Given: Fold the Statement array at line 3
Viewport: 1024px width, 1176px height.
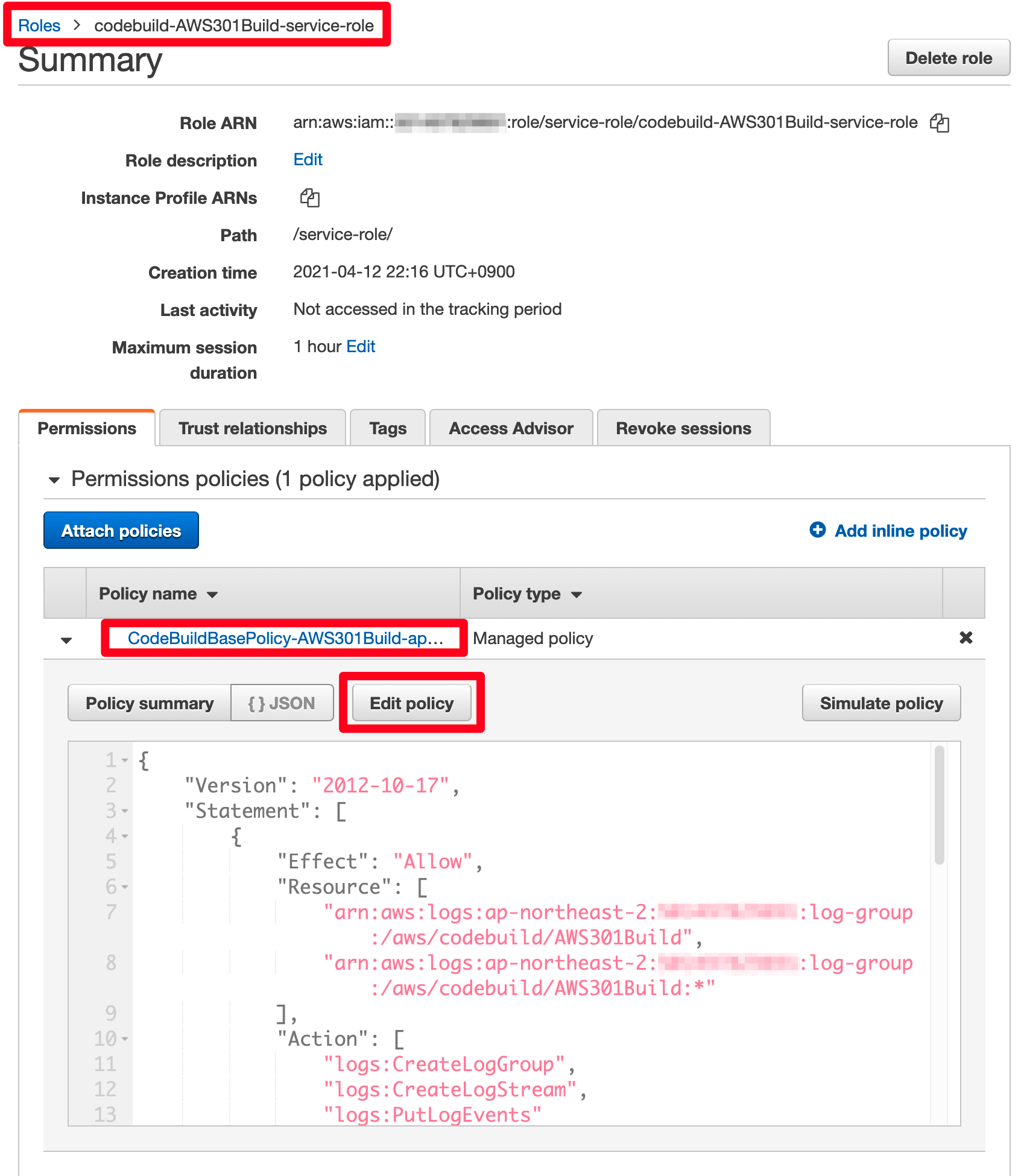Looking at the screenshot, I should point(125,811).
